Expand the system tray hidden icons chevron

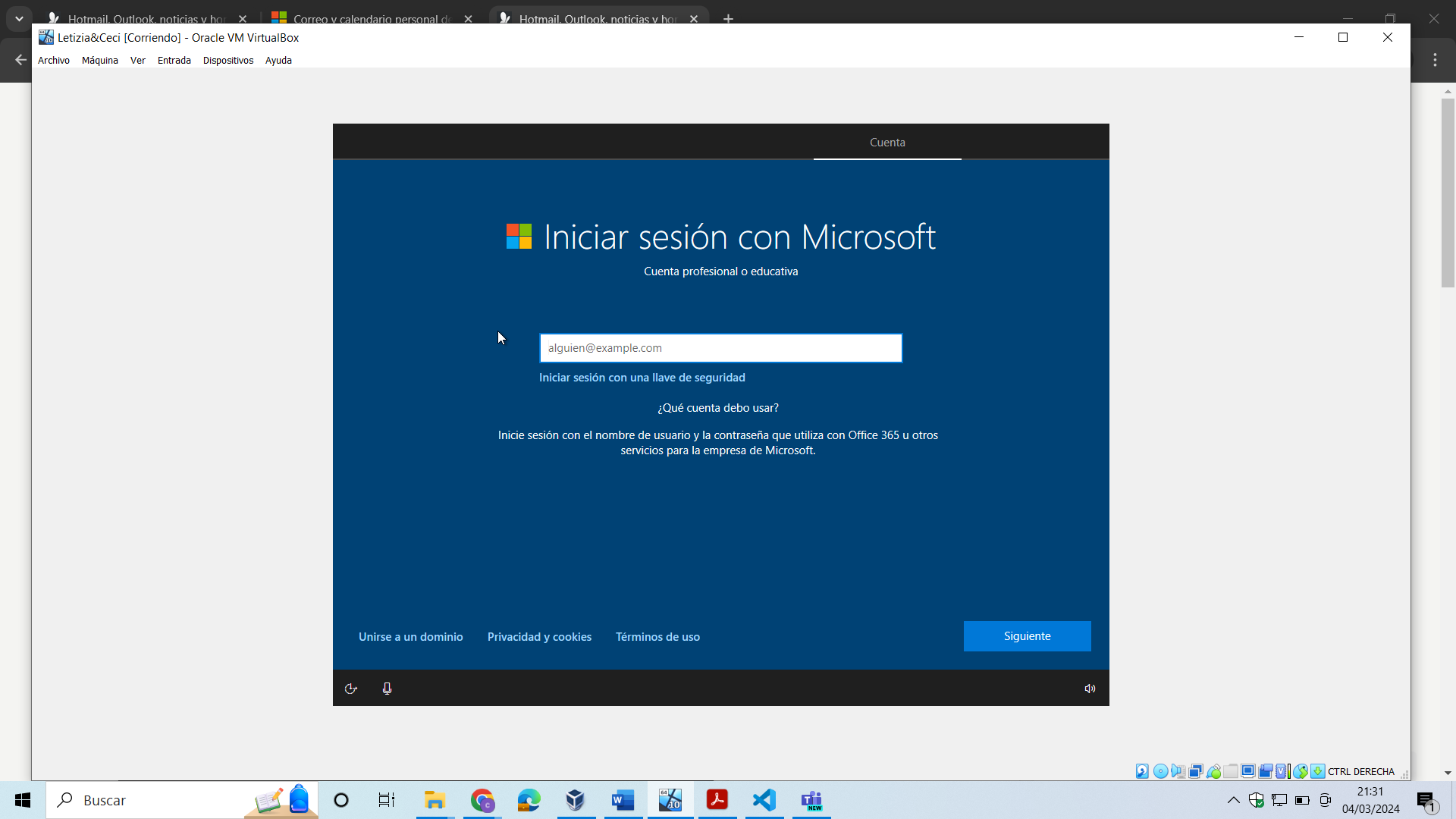(1234, 800)
